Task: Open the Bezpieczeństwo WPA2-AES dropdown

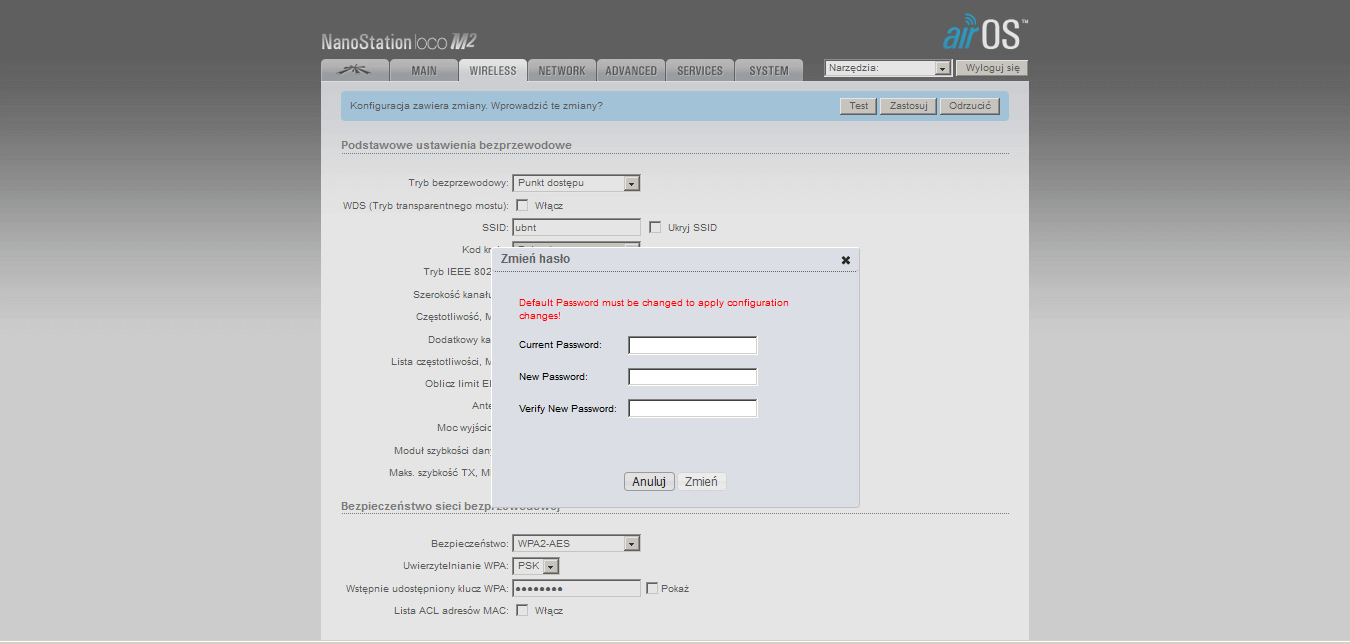Action: tap(576, 544)
